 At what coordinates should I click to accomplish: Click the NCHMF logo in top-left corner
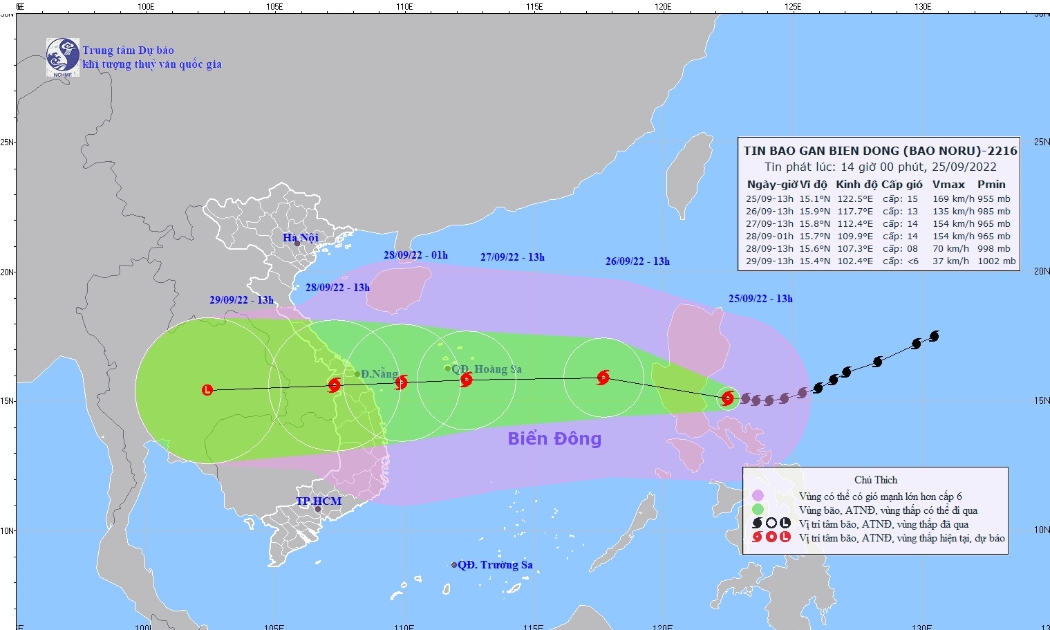coord(62,57)
